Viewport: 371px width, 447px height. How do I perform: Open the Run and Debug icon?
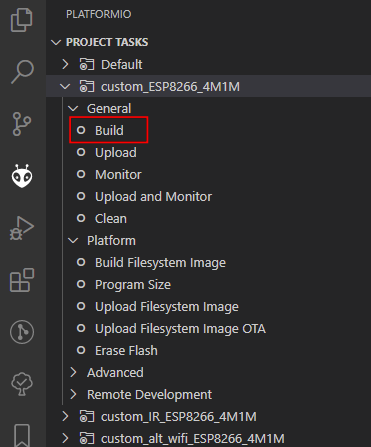point(22,228)
